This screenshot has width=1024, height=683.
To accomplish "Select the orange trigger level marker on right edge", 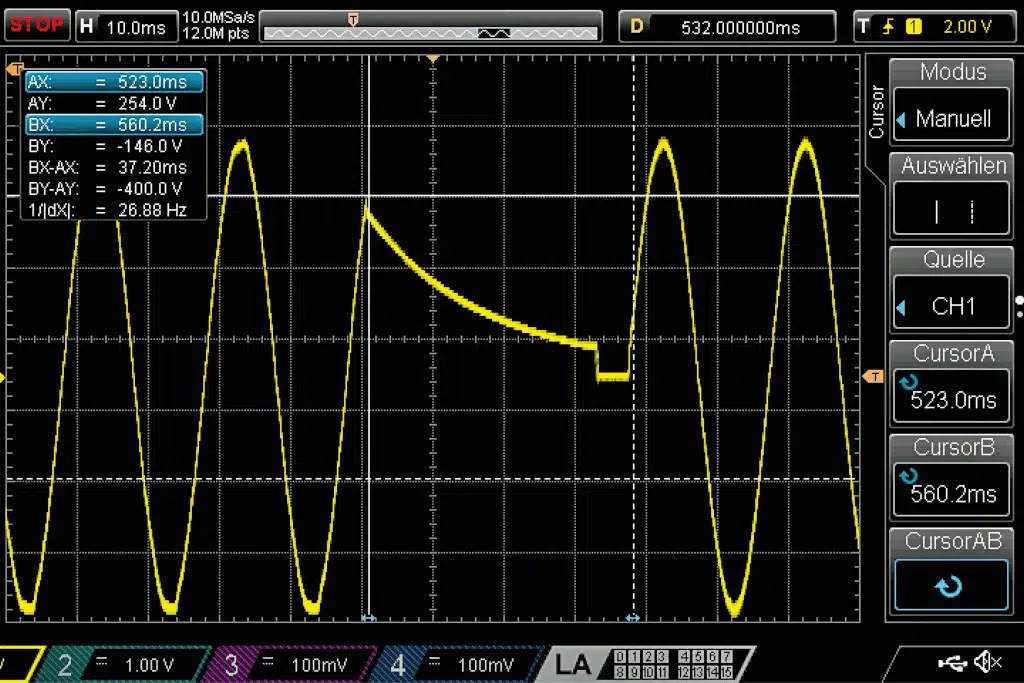I will click(x=873, y=376).
